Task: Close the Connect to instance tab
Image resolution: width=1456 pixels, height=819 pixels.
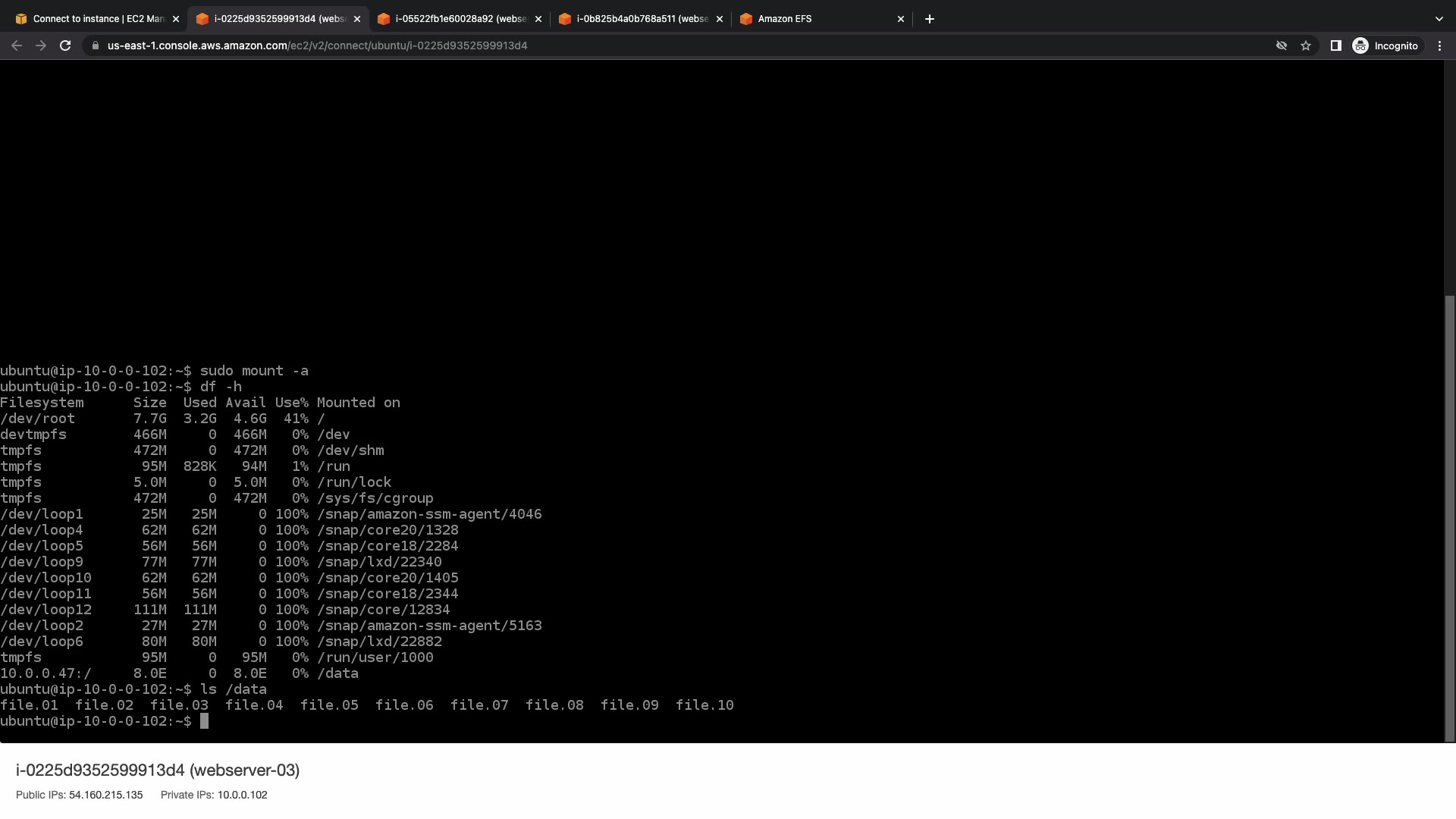Action: click(176, 19)
